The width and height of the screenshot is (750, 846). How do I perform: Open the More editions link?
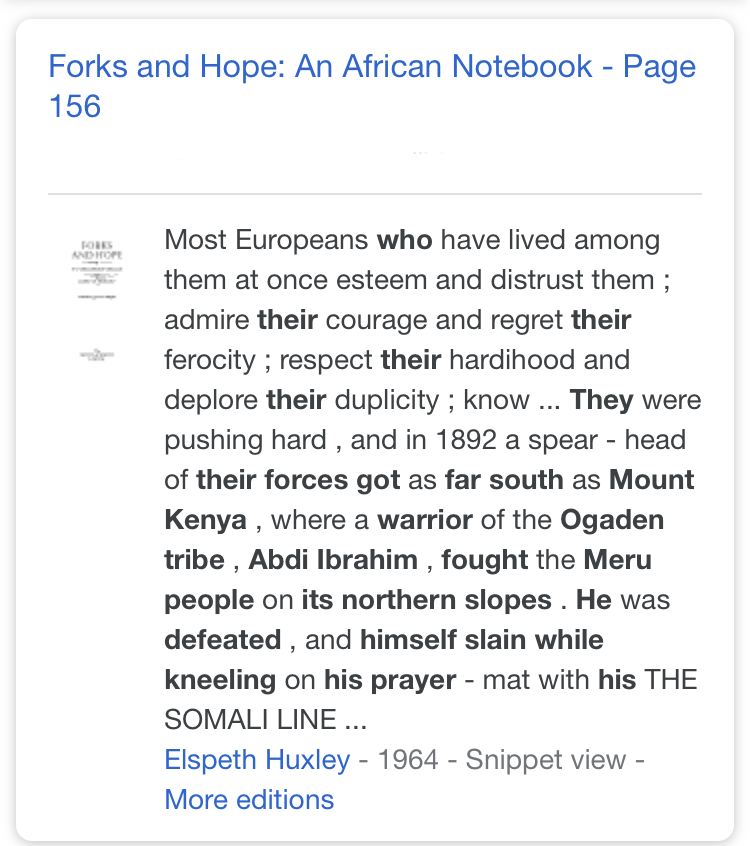[249, 800]
